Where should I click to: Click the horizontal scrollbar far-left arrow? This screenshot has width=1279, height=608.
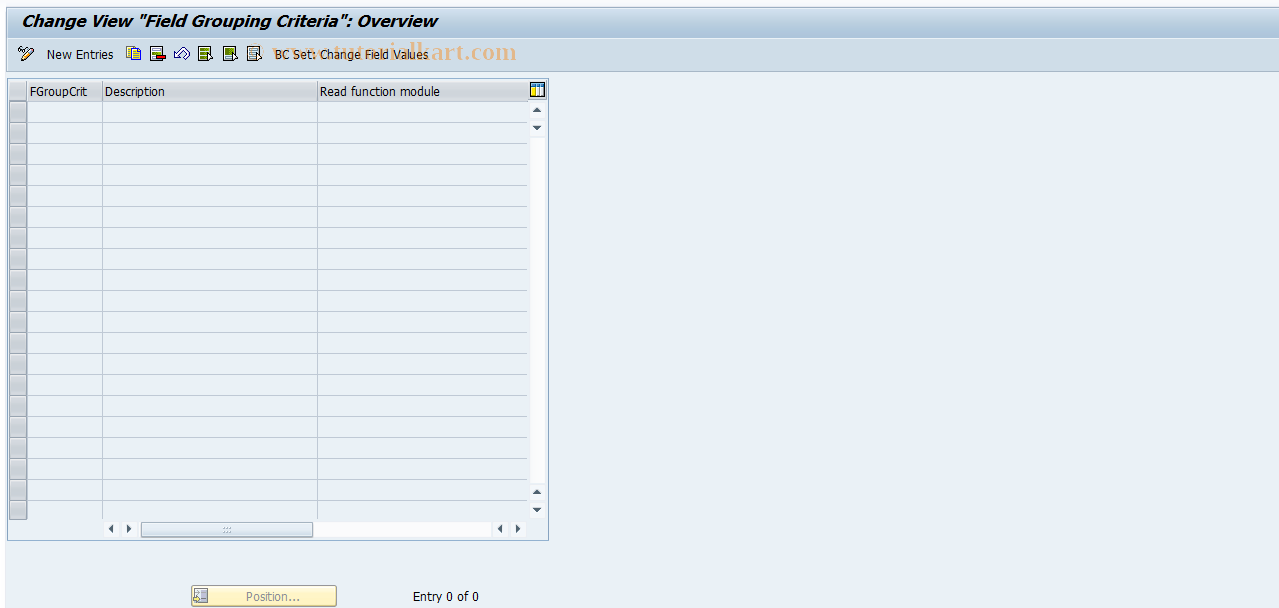coord(111,529)
